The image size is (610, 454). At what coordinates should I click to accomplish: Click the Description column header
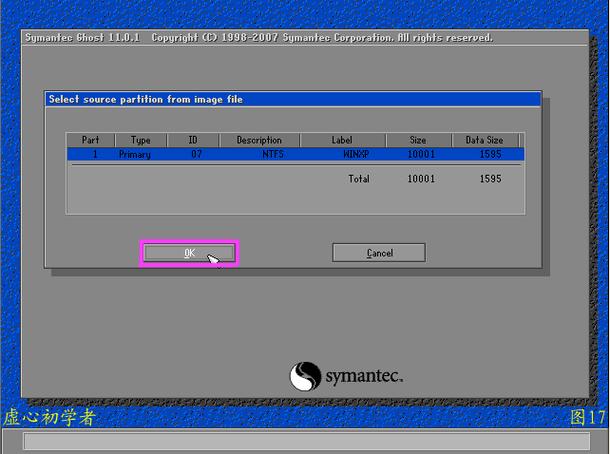[x=259, y=140]
